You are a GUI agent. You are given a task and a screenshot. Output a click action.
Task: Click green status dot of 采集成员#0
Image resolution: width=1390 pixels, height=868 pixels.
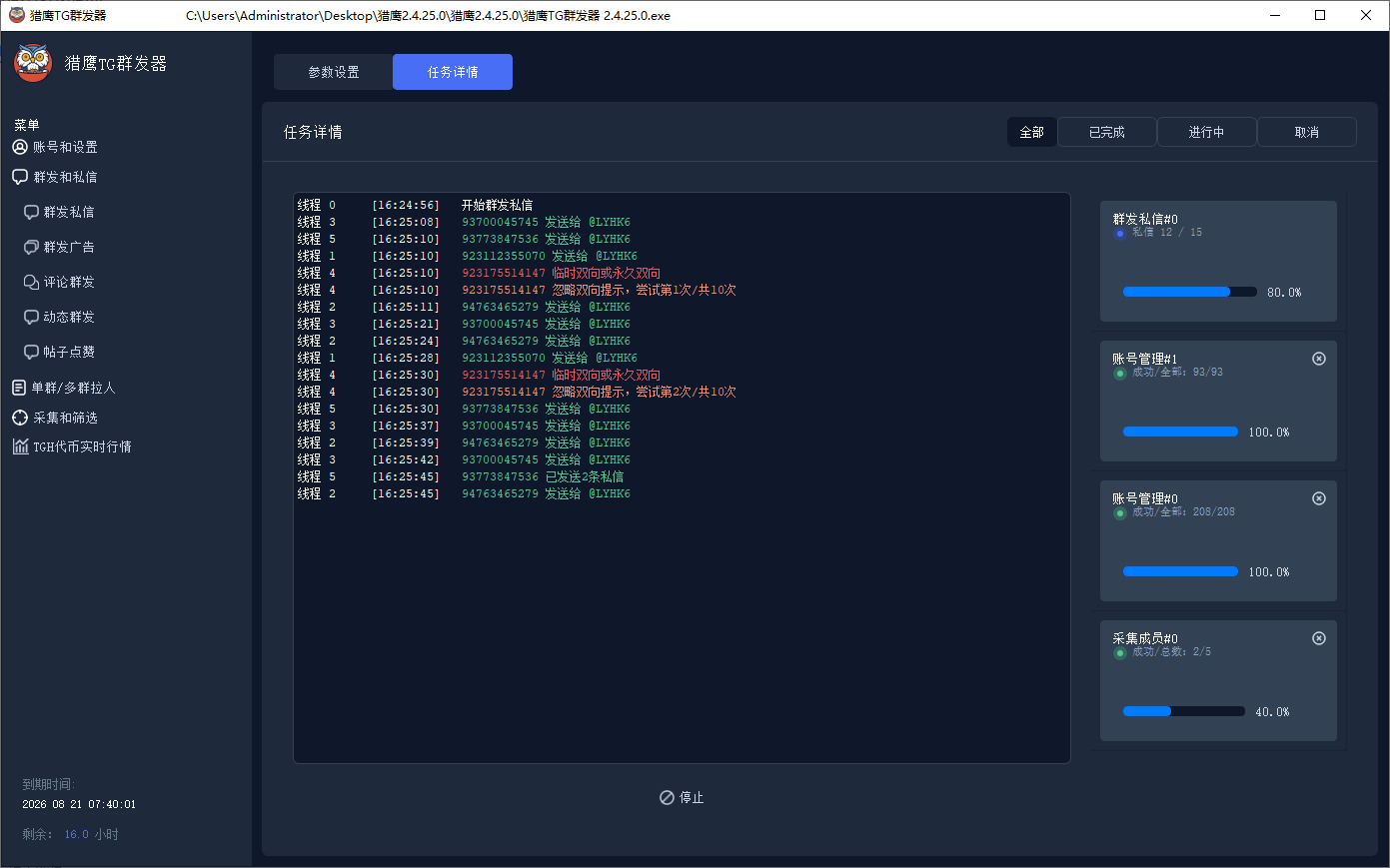(1119, 652)
